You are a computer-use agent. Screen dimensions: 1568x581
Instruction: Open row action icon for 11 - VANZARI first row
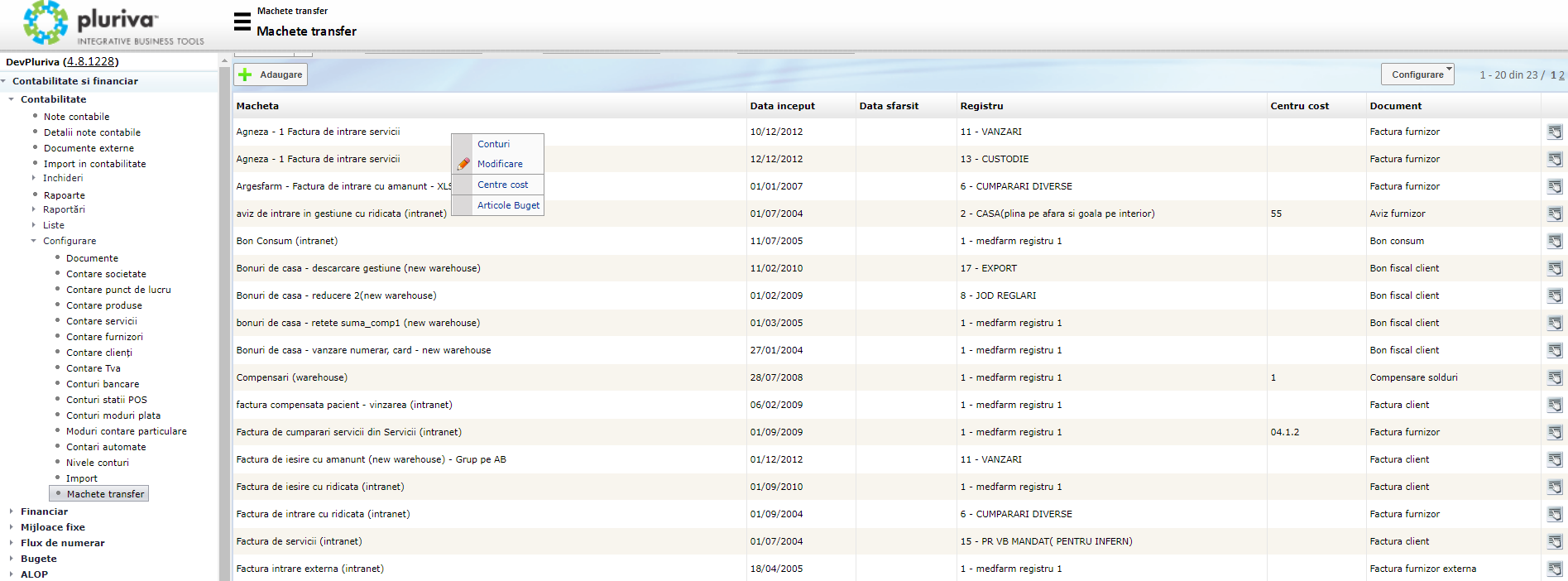click(1555, 132)
